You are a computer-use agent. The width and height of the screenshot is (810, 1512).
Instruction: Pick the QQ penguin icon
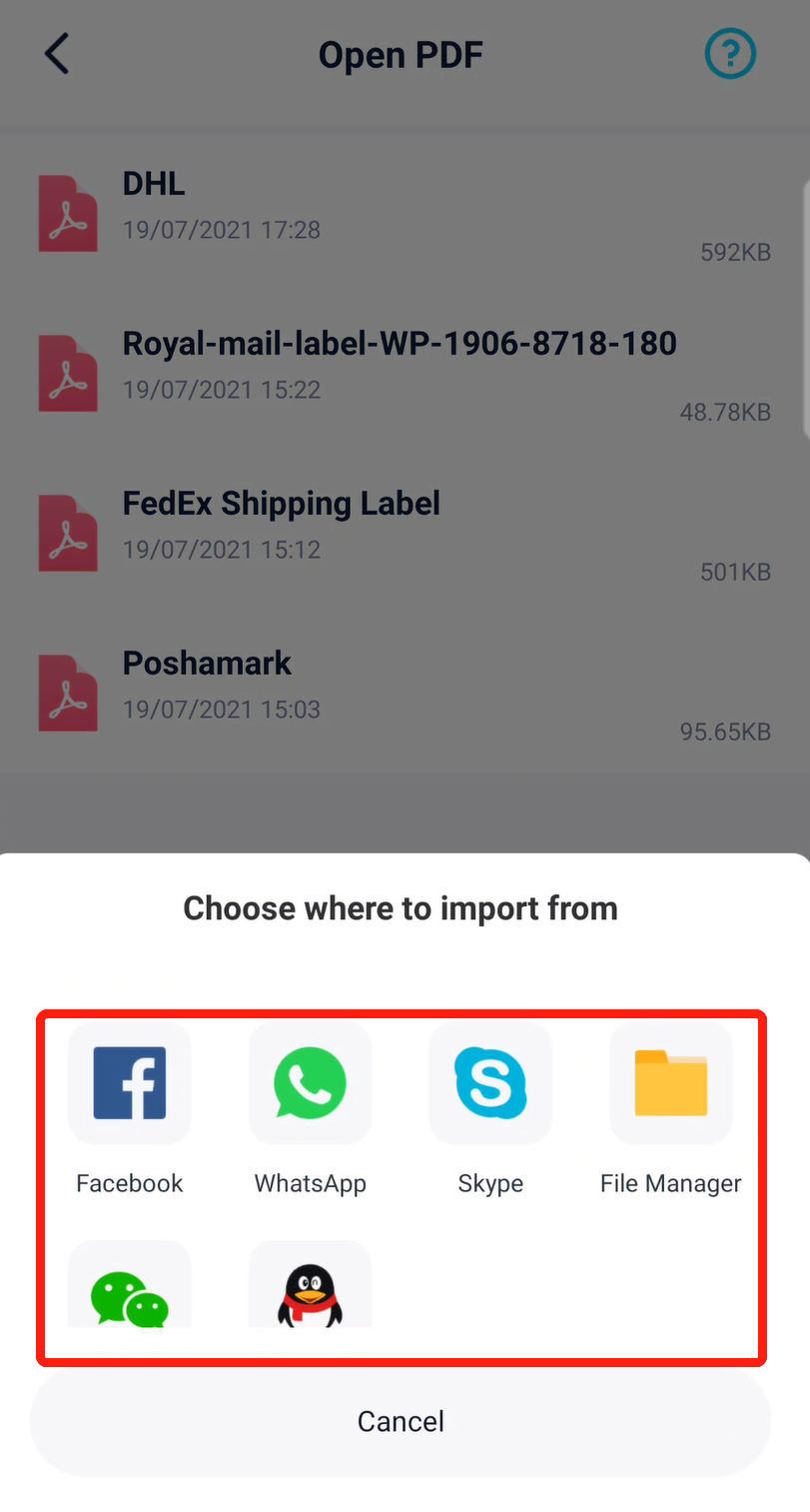pyautogui.click(x=310, y=1284)
